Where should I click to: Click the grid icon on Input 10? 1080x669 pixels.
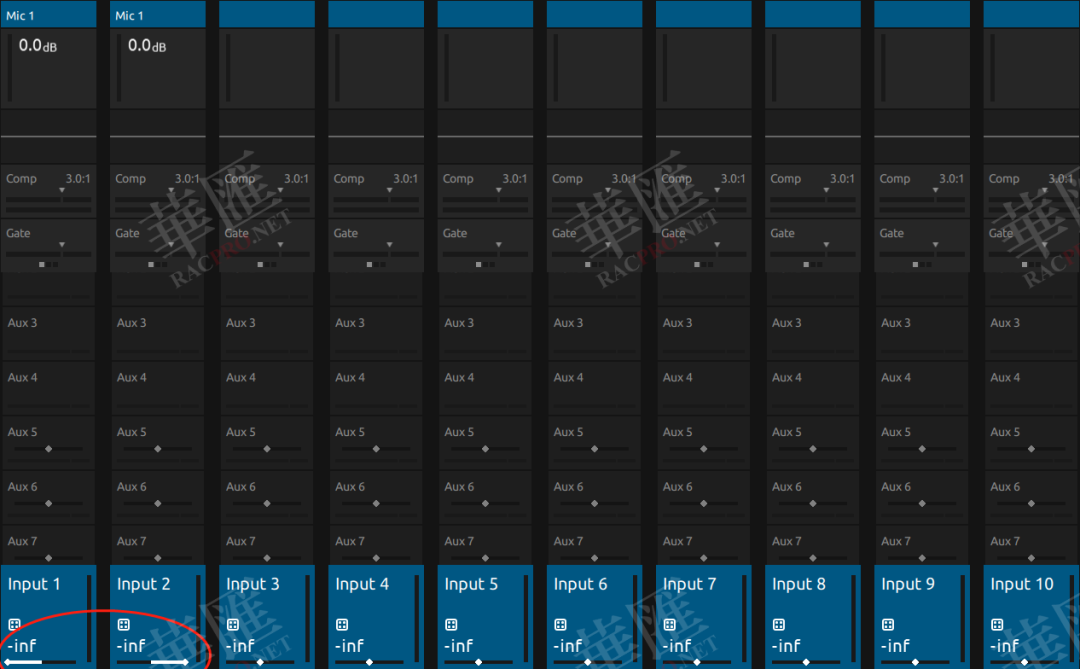(997, 624)
